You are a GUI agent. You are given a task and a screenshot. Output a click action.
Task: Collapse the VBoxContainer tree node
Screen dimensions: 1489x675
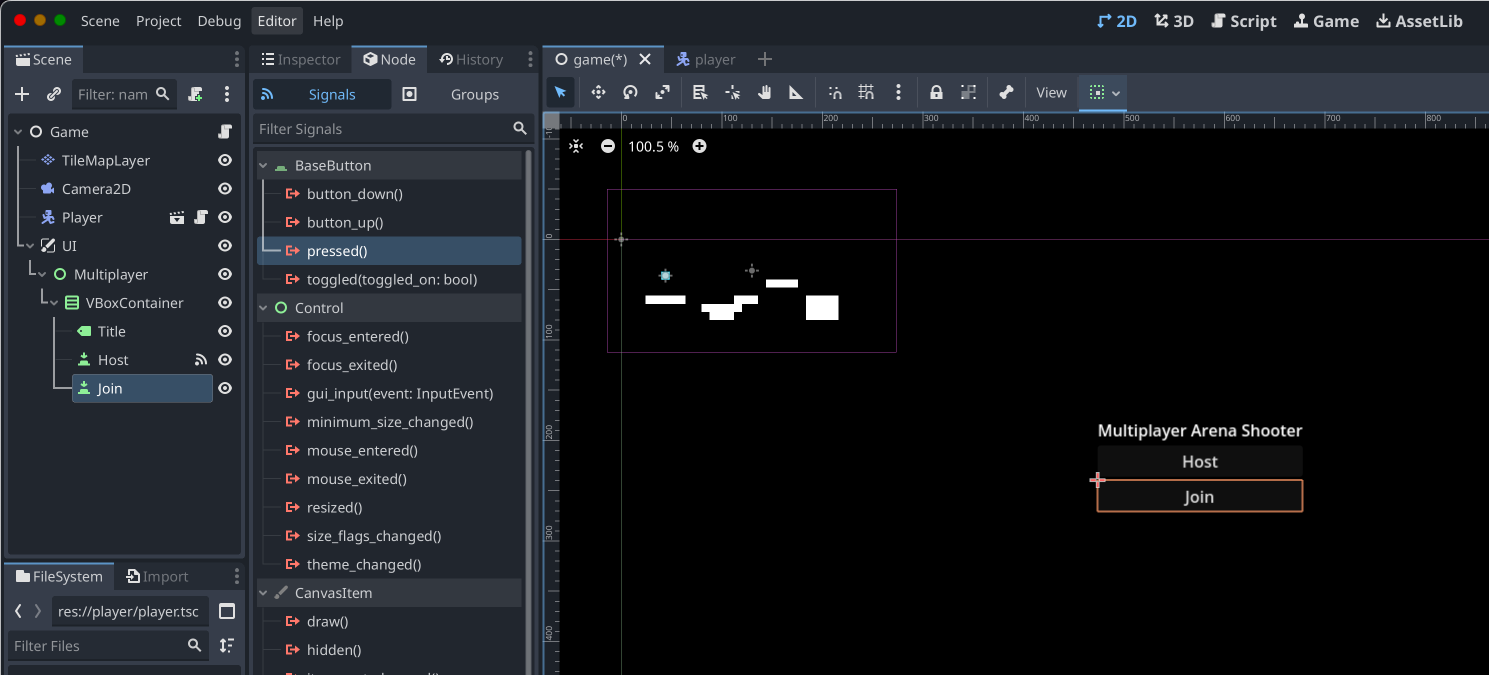[x=54, y=303]
